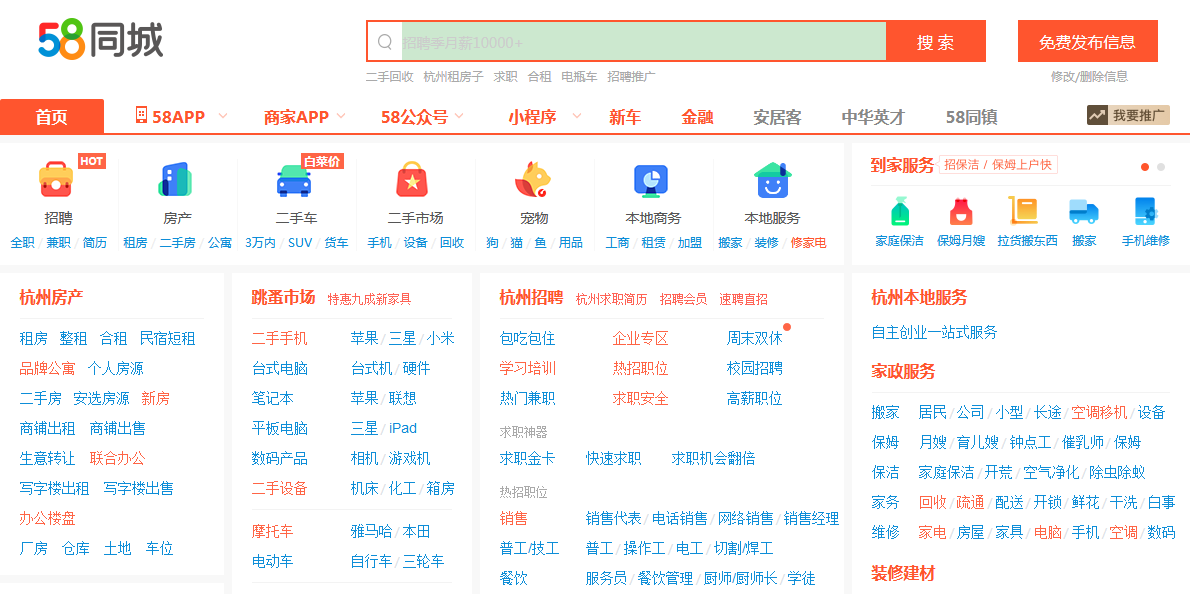Open 速聘直招 link
1190x594 pixels.
(x=744, y=299)
